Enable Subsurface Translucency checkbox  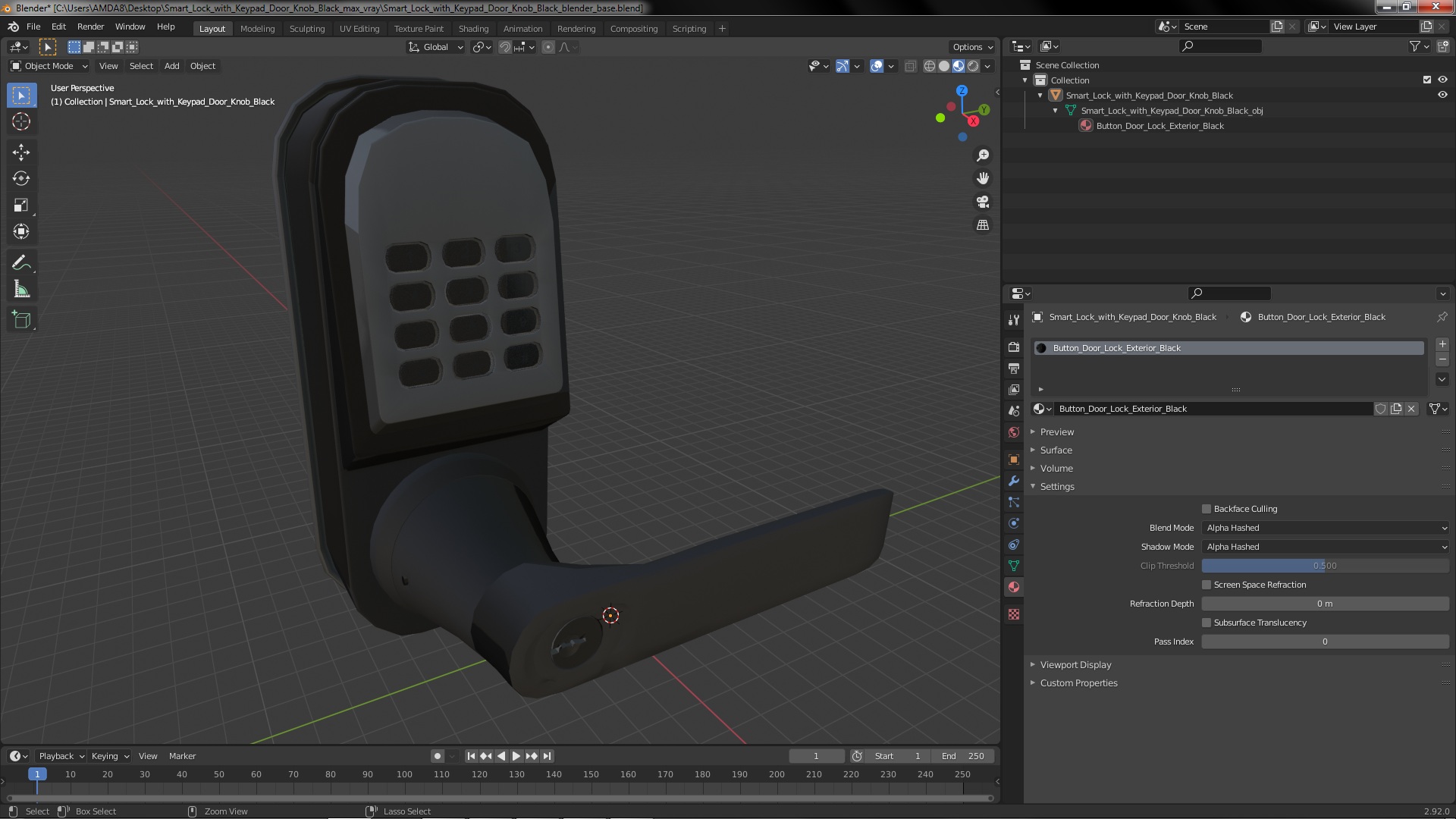(x=1207, y=623)
